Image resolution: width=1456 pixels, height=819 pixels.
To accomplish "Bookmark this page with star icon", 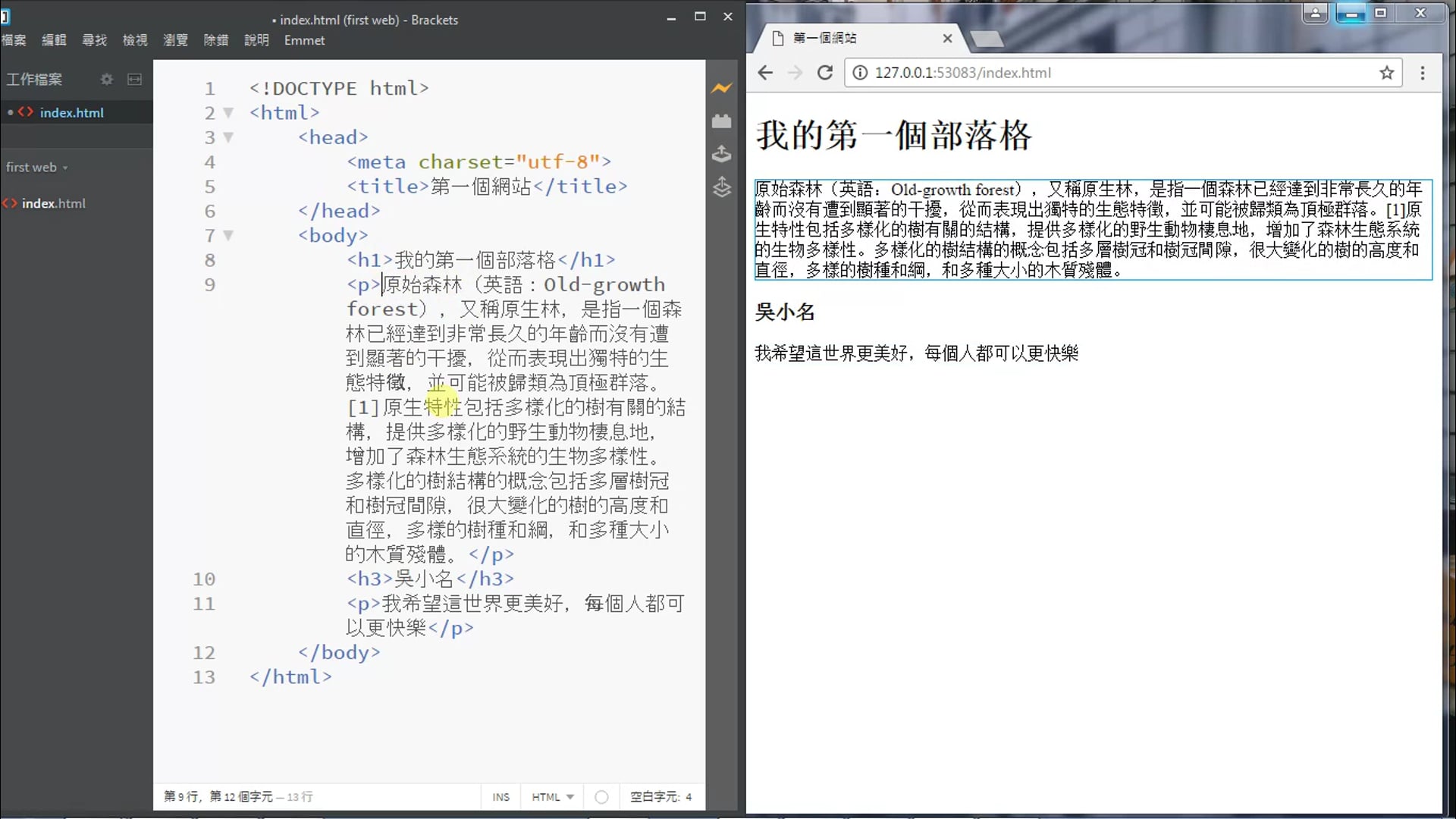I will 1387,73.
